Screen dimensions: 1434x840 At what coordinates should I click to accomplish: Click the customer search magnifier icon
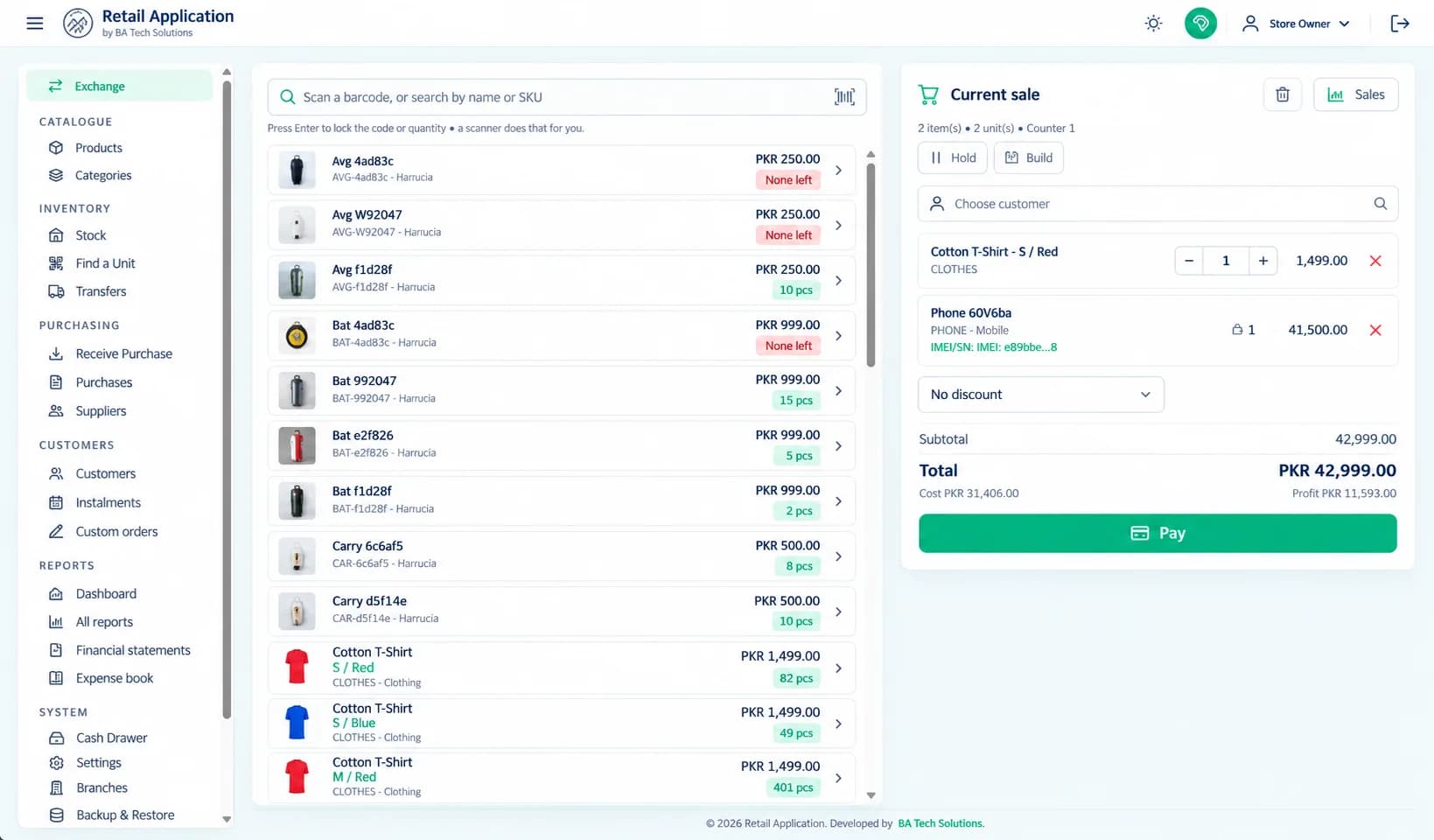tap(1380, 204)
